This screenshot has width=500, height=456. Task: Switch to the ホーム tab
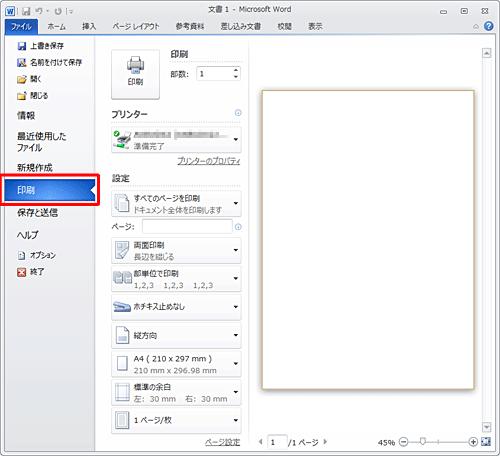[x=56, y=26]
